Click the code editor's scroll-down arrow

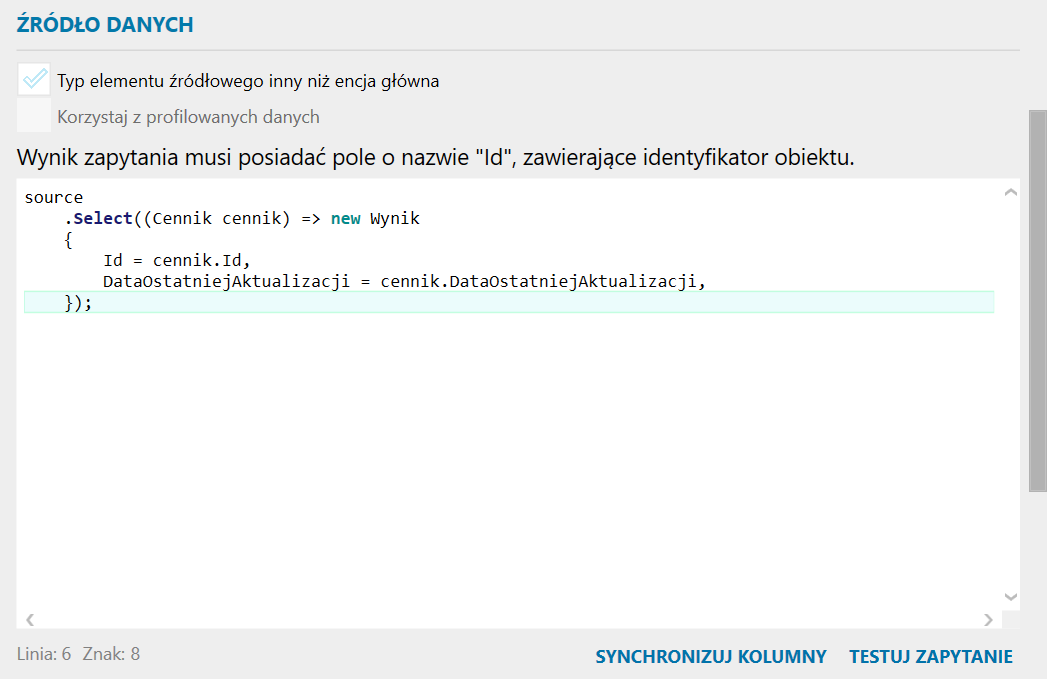click(x=1010, y=597)
